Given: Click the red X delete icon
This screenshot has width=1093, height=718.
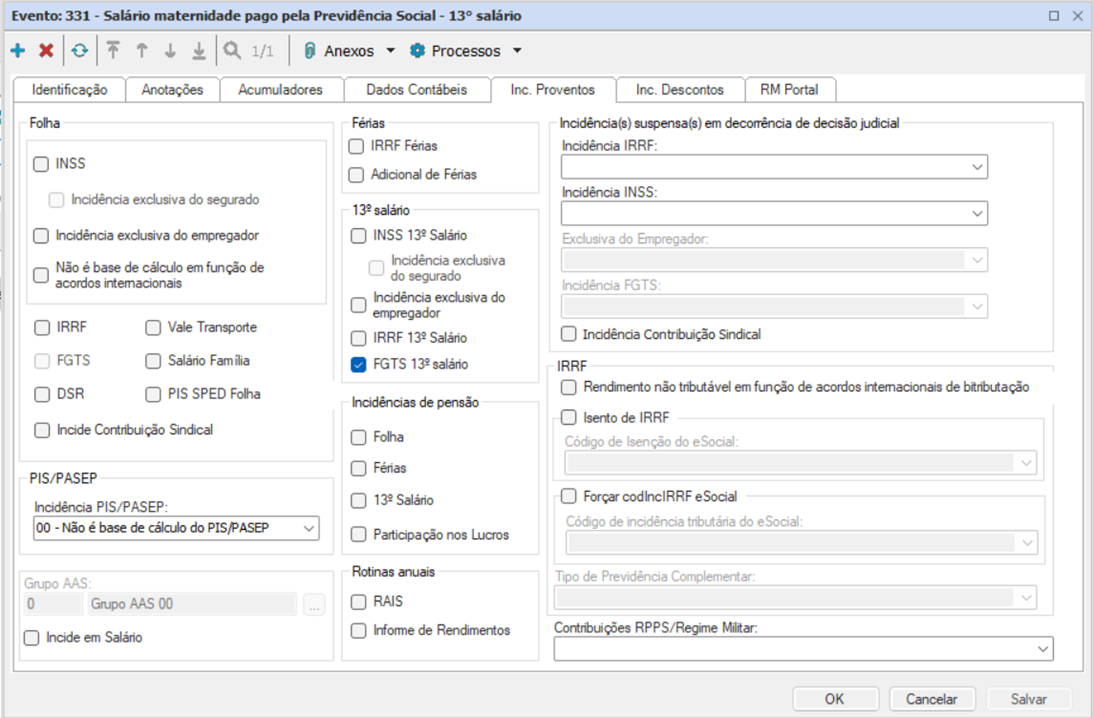Looking at the screenshot, I should pyautogui.click(x=46, y=51).
